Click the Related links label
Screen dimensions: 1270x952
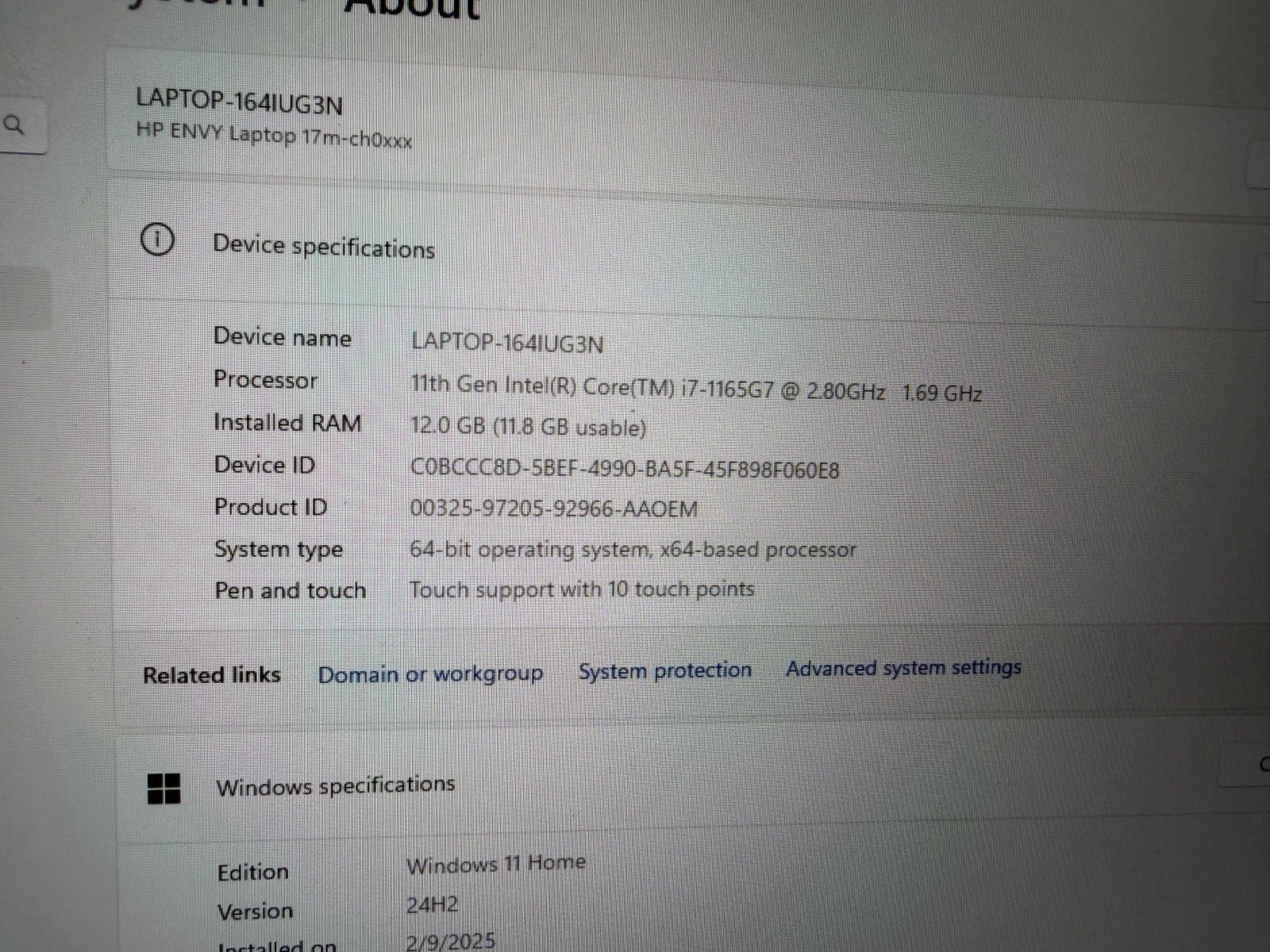click(x=212, y=675)
